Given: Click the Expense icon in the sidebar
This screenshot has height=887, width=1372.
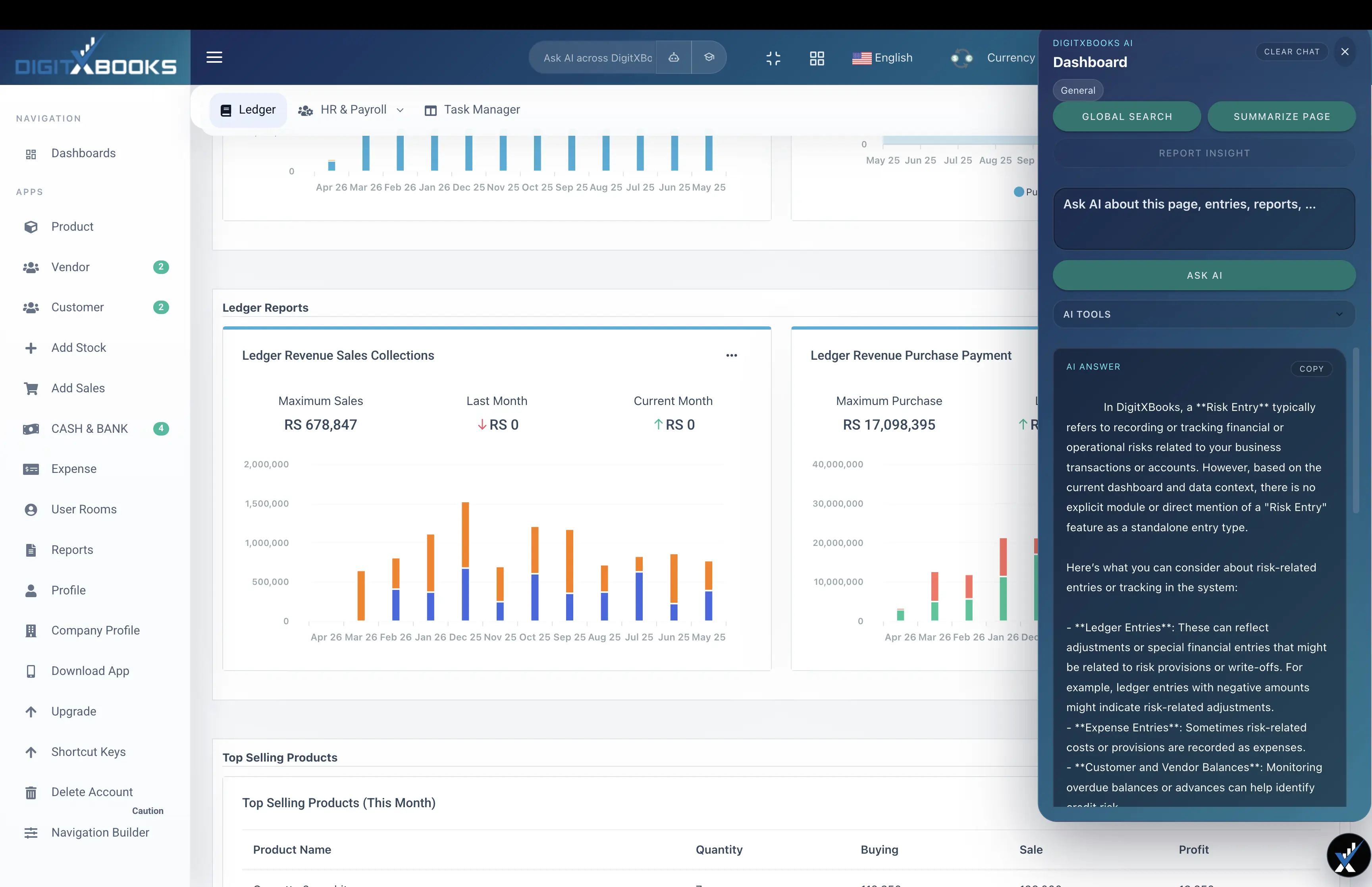Looking at the screenshot, I should click(31, 469).
